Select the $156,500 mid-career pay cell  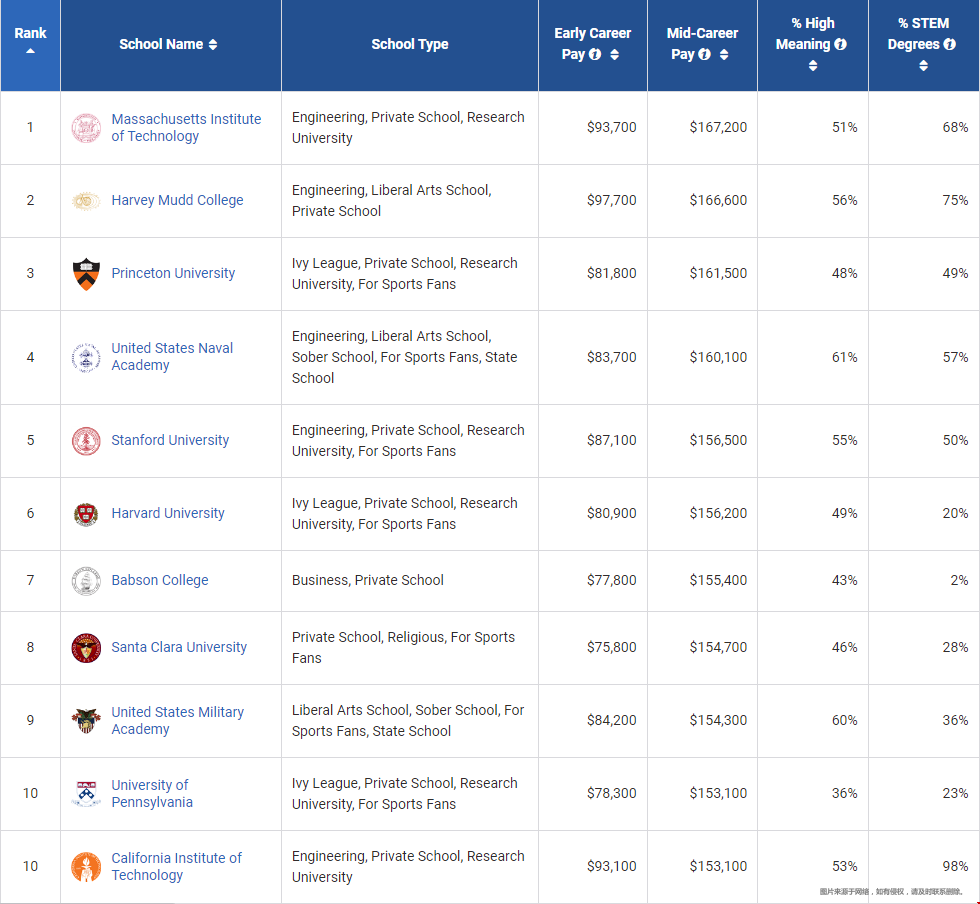coord(702,441)
